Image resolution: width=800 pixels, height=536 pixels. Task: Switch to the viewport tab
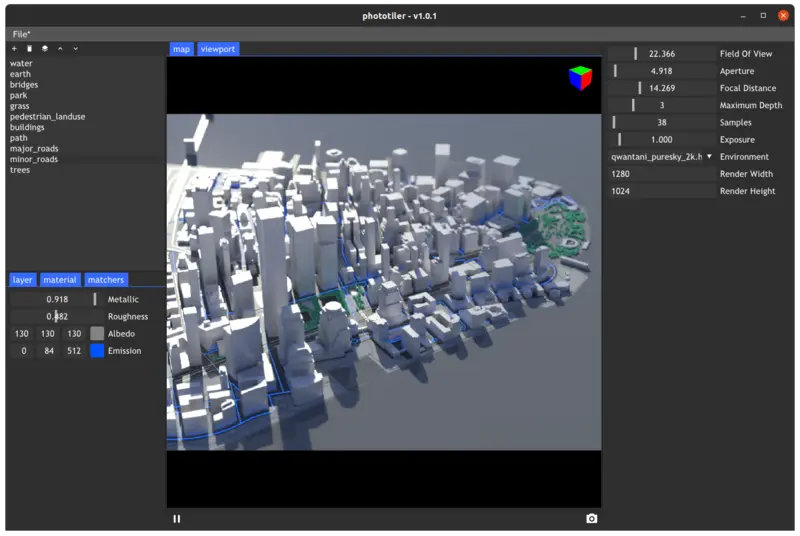[218, 49]
